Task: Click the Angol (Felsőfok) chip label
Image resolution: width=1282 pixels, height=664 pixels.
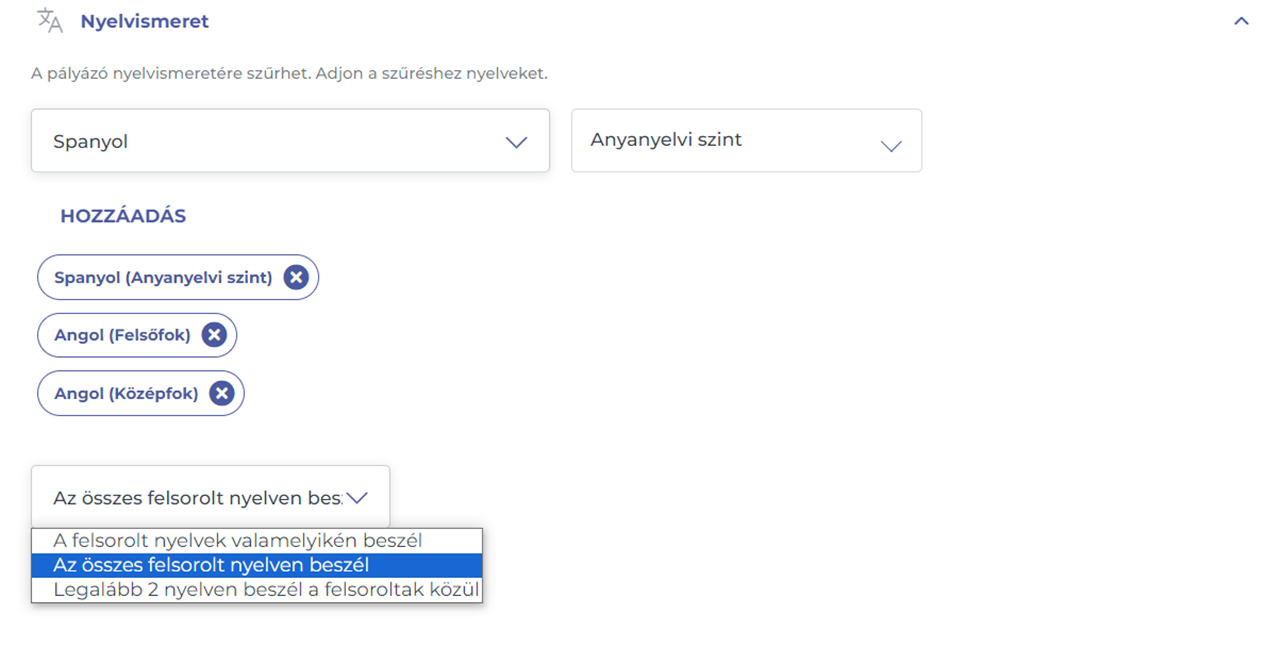Action: pos(122,335)
